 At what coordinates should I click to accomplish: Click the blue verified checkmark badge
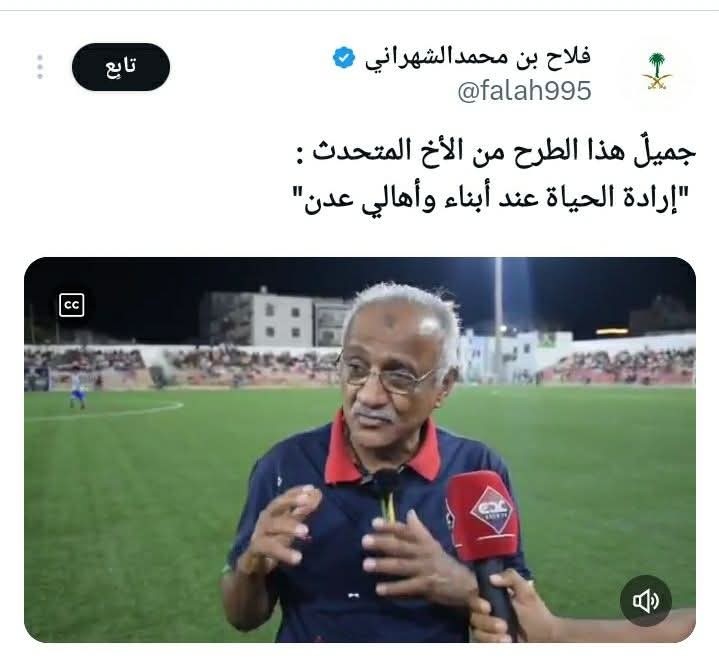point(344,58)
